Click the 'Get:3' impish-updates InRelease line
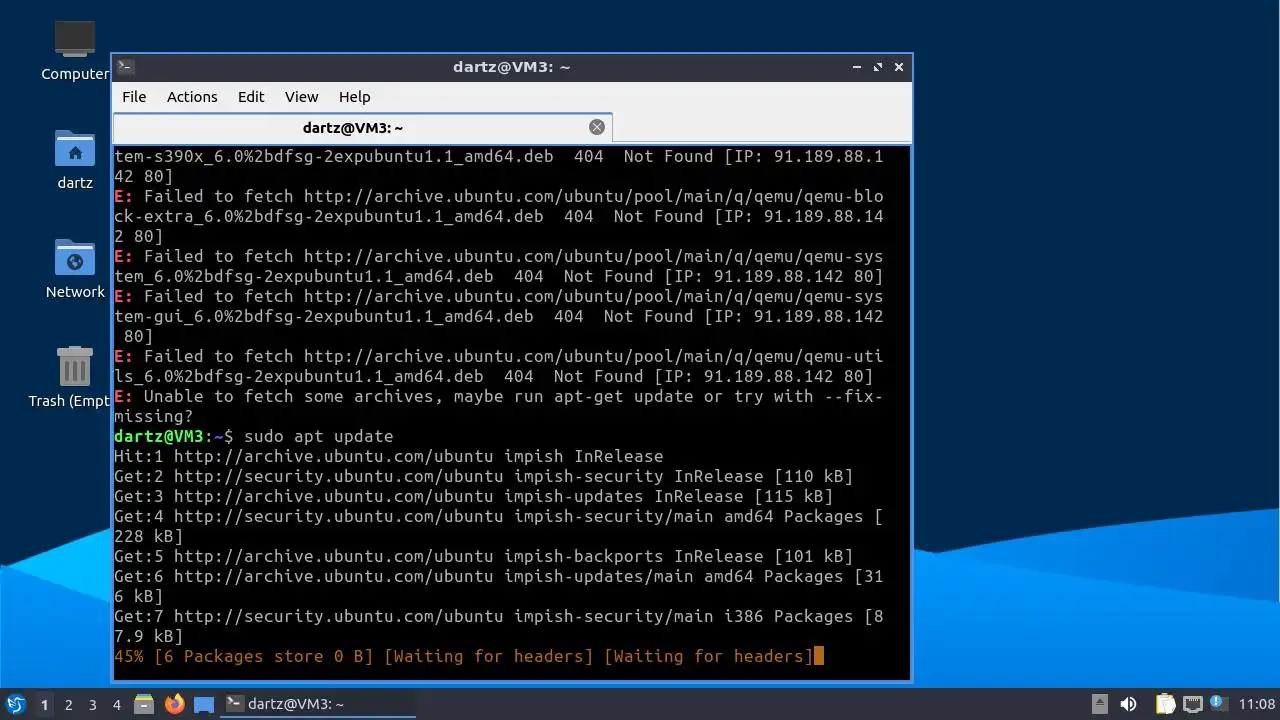Screen dimensions: 1280x720 [x=474, y=496]
